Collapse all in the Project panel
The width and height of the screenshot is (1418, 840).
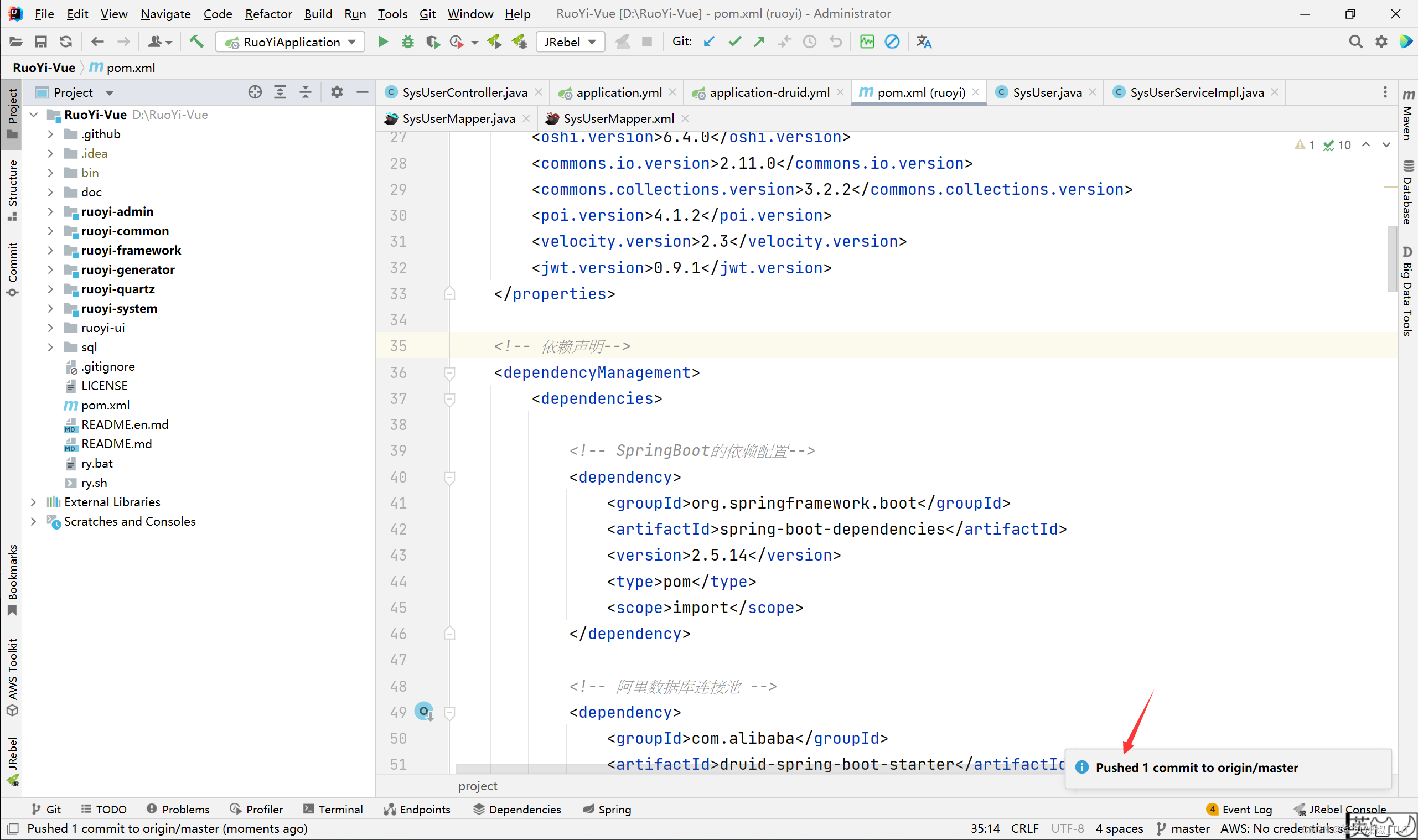(x=306, y=92)
